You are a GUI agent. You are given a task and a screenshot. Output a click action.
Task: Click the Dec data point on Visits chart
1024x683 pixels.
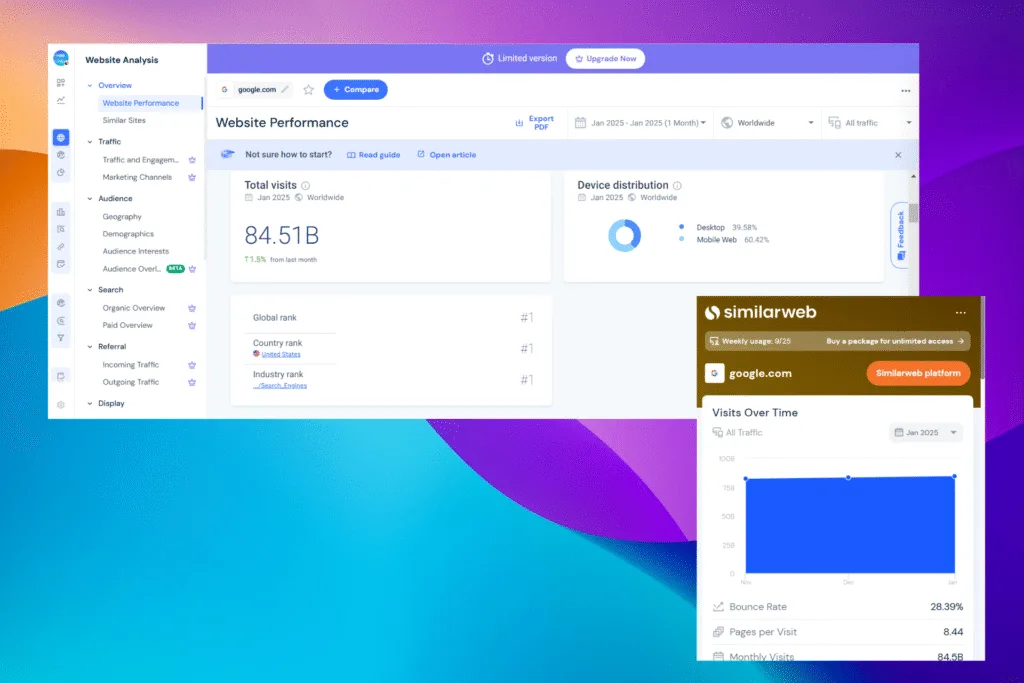point(848,477)
